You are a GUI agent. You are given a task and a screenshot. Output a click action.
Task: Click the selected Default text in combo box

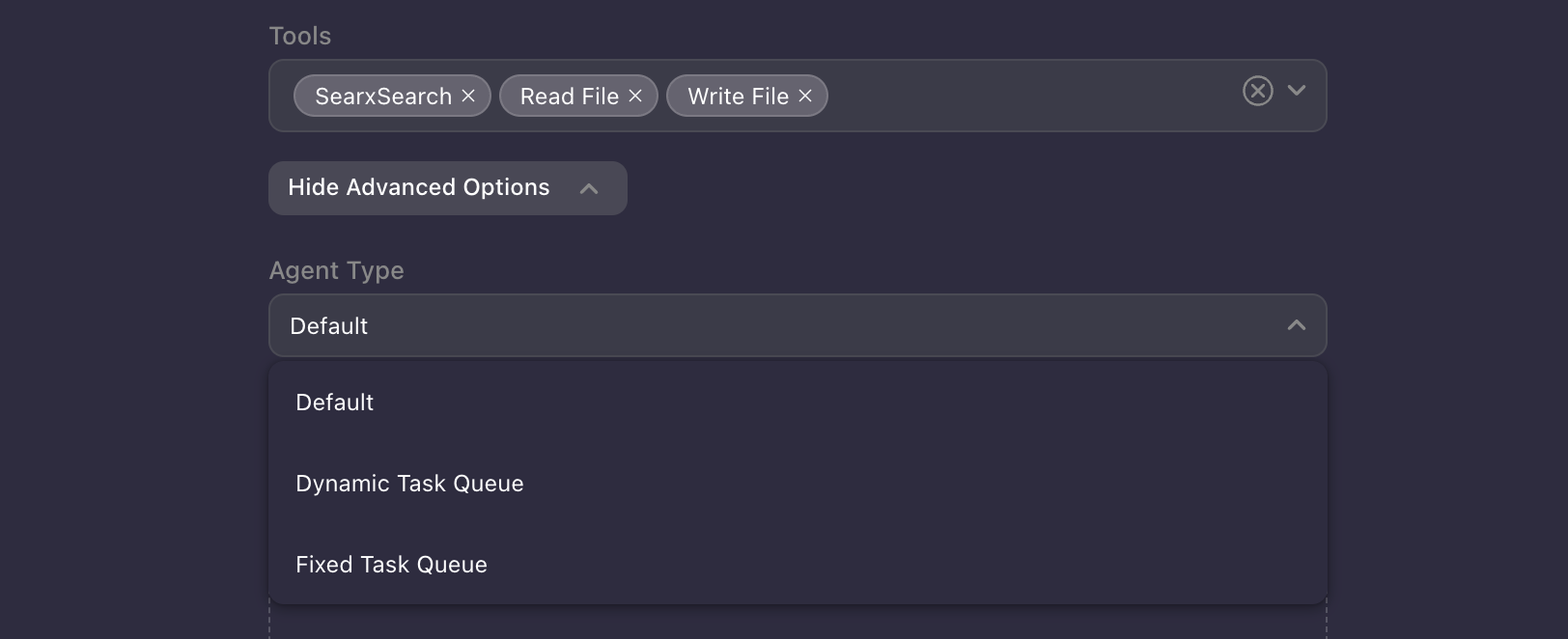coord(329,326)
